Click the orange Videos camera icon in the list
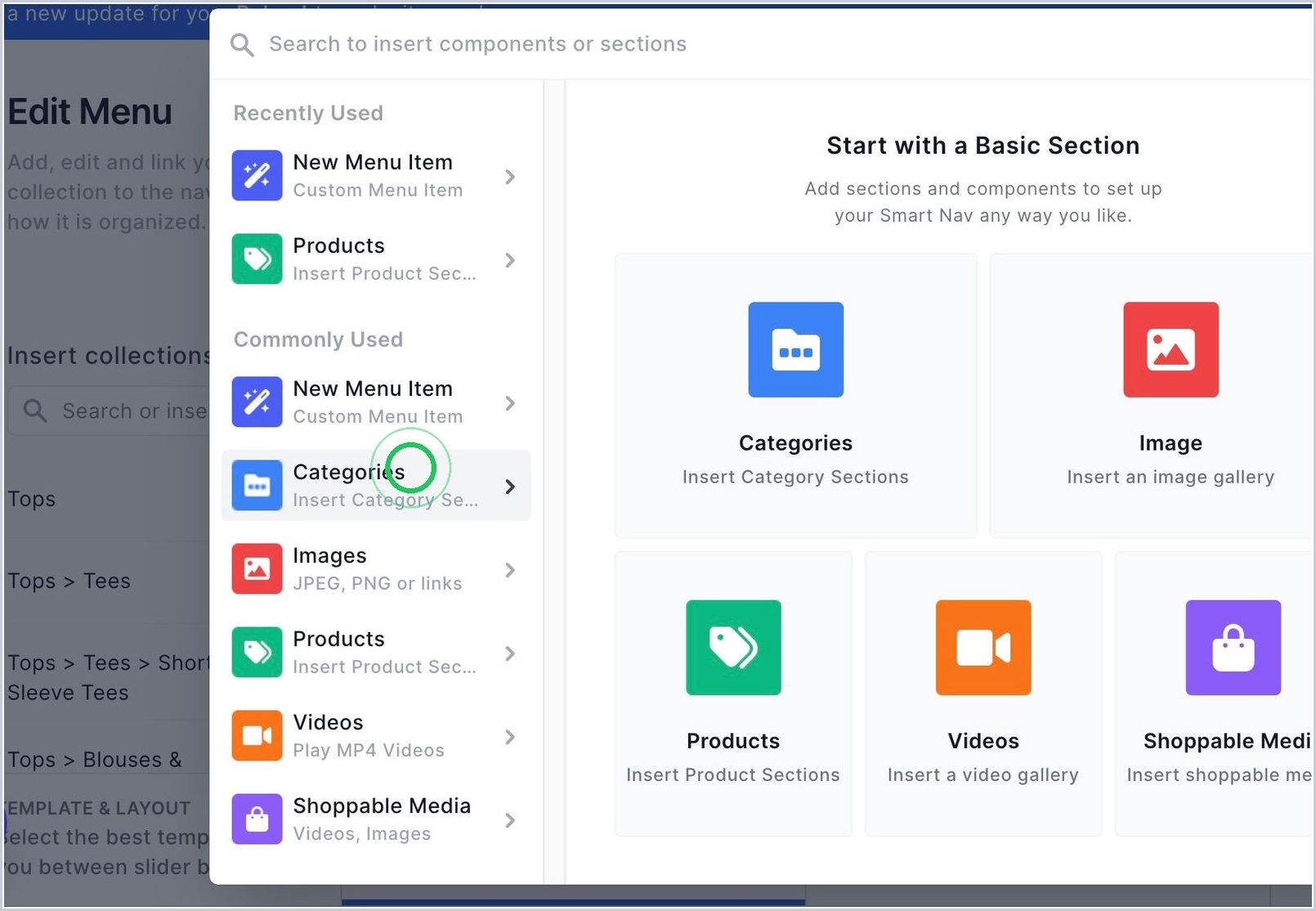The image size is (1316, 911). tap(257, 736)
